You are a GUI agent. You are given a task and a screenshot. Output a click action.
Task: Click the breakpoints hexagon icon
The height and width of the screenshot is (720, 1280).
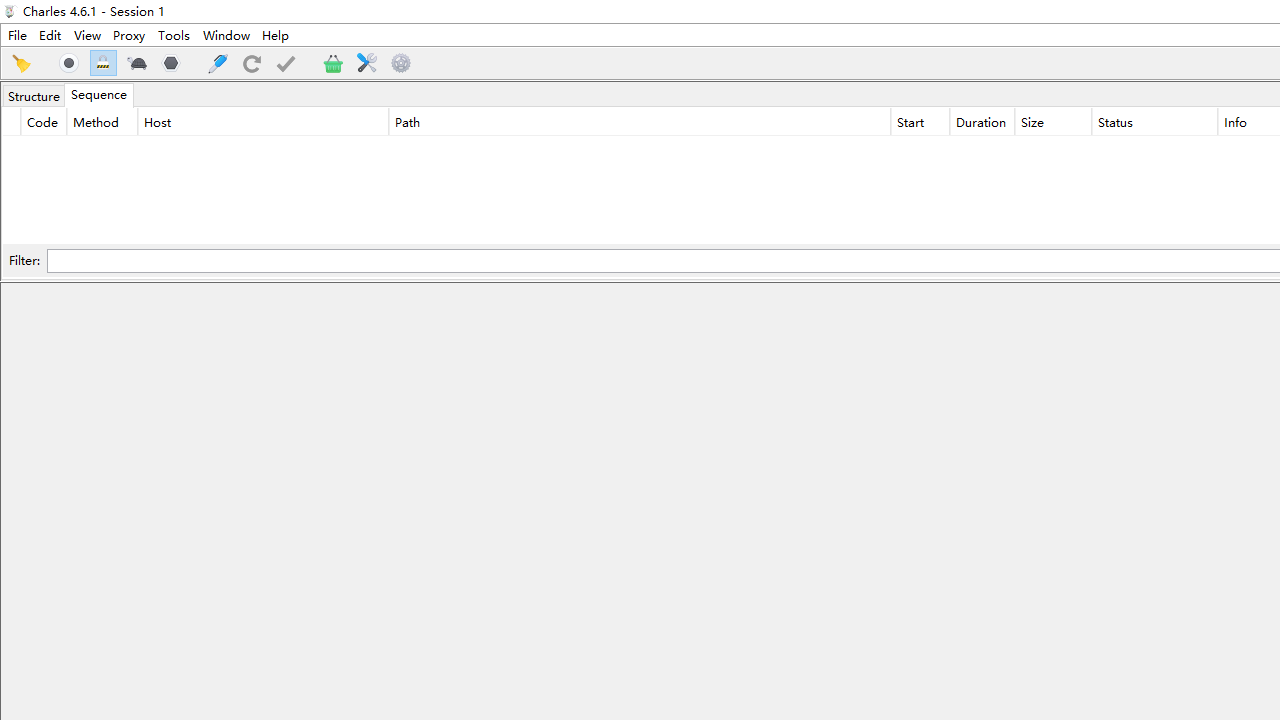click(171, 64)
